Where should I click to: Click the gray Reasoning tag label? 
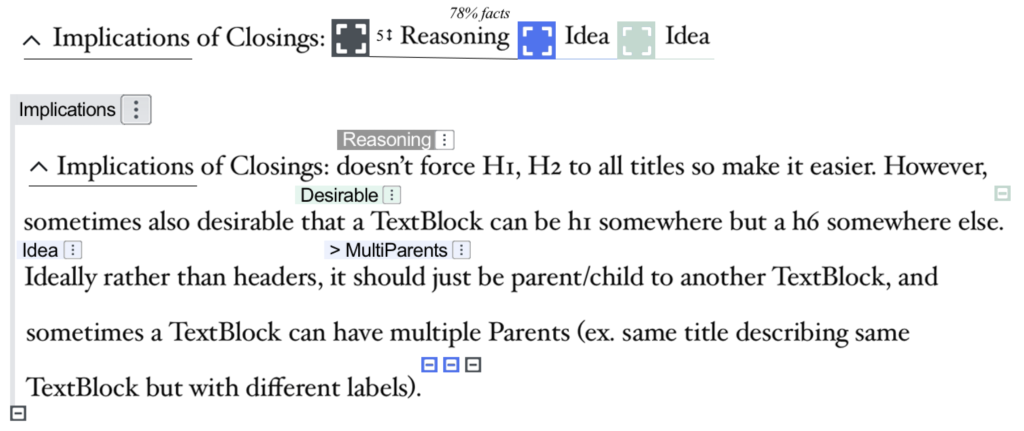(387, 140)
